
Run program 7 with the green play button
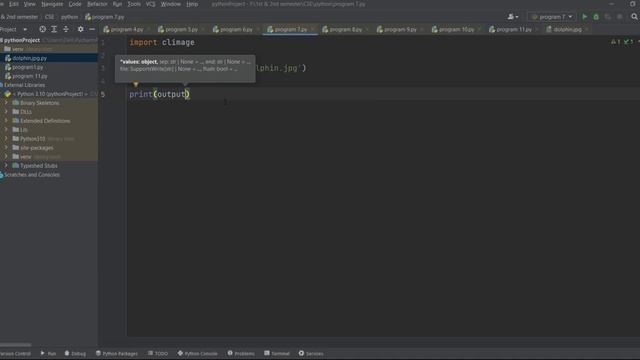tap(584, 17)
